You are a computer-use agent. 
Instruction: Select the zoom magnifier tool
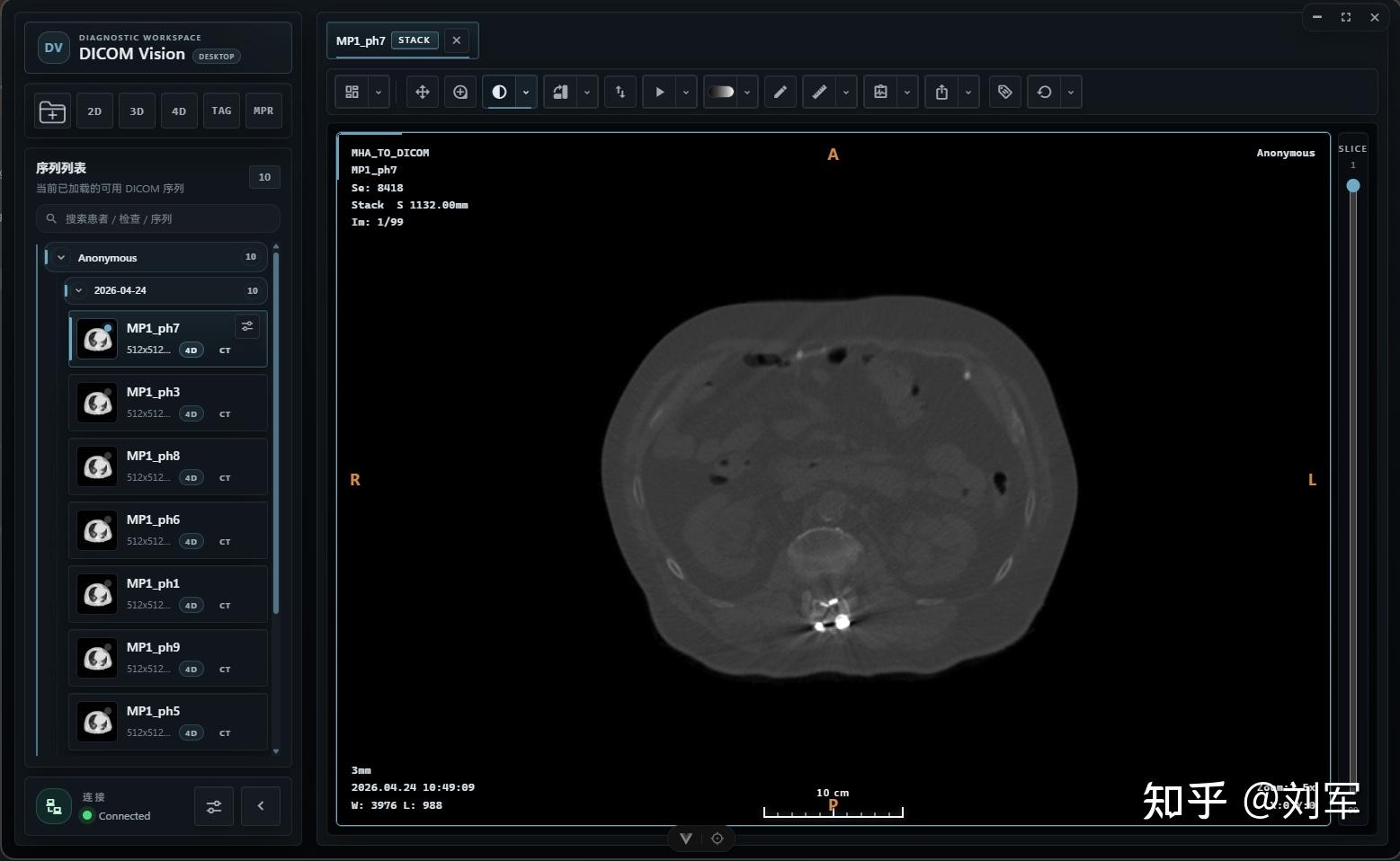[460, 92]
